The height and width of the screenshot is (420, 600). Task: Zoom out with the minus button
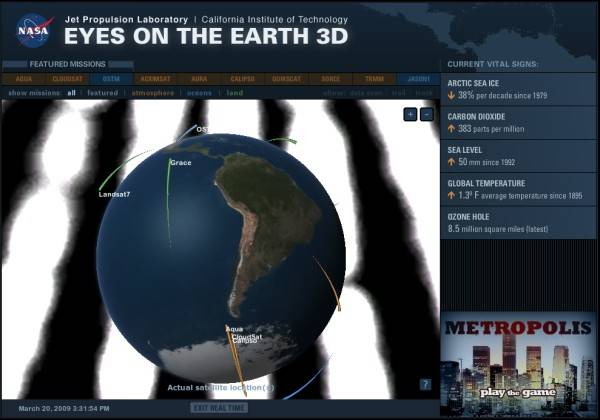427,114
